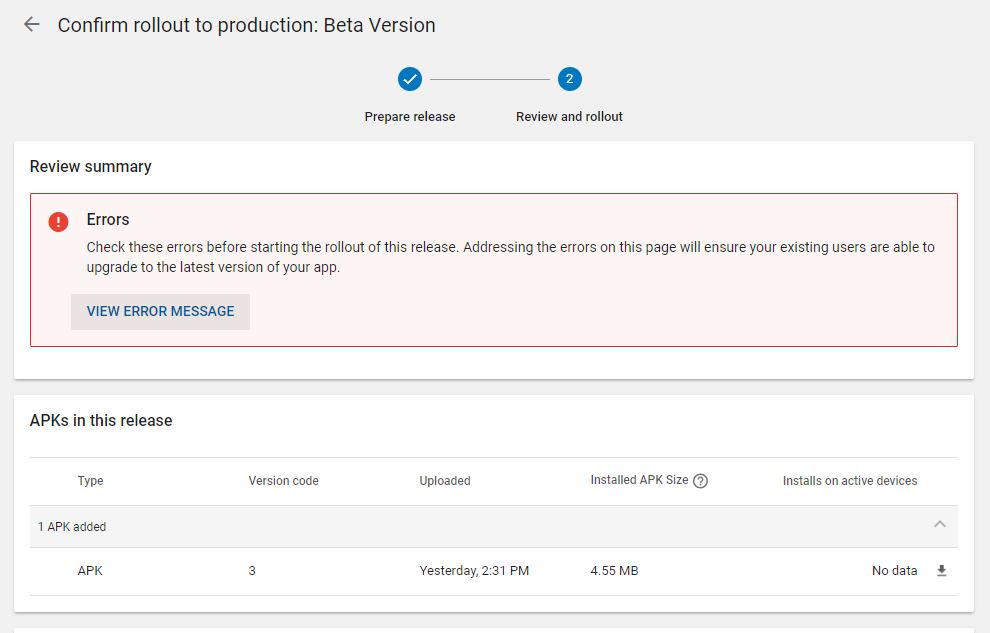This screenshot has width=990, height=633.
Task: Click the Installed APK Size column header
Action: point(639,480)
